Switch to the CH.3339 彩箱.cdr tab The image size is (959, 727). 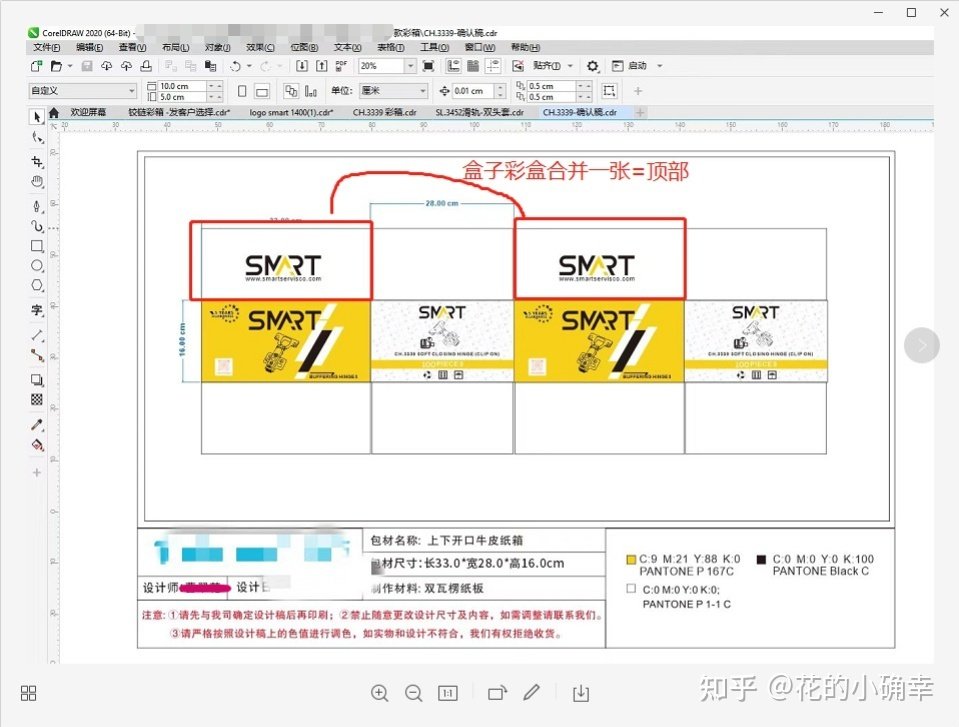(384, 113)
